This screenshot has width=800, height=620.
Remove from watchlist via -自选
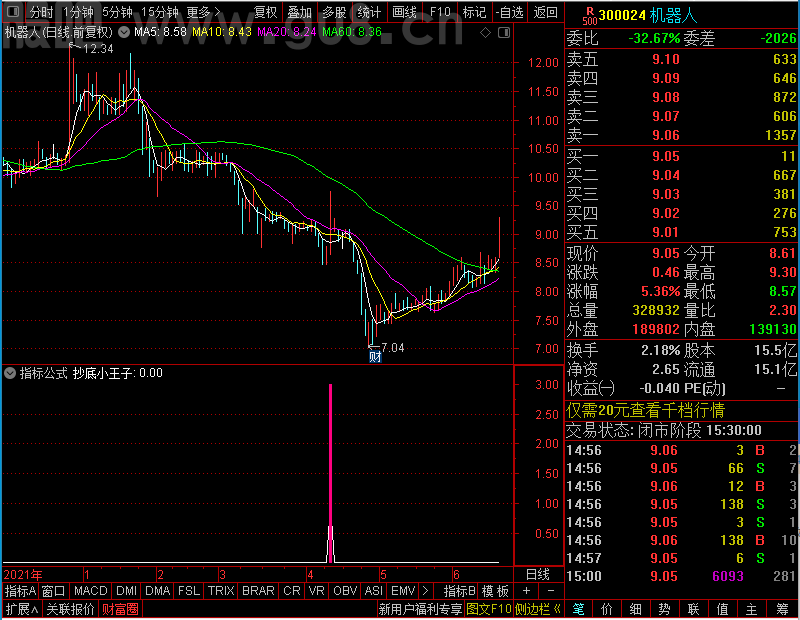click(510, 12)
